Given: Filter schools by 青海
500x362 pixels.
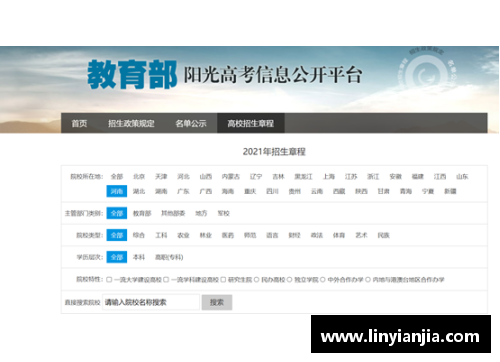Looking at the screenshot, I should coord(406,191).
